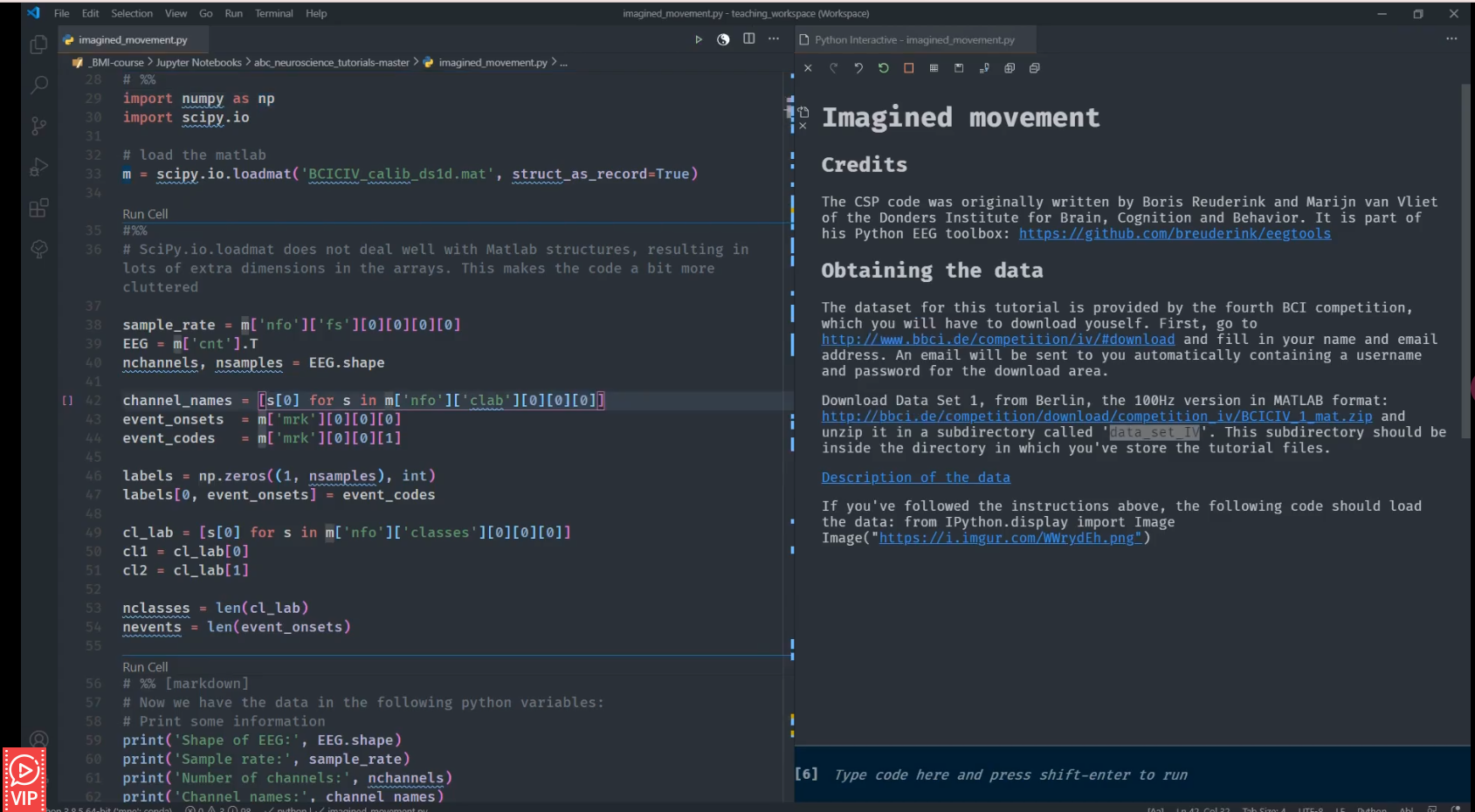Run the file using the play triangle
This screenshot has height=812, width=1475.
coord(698,39)
